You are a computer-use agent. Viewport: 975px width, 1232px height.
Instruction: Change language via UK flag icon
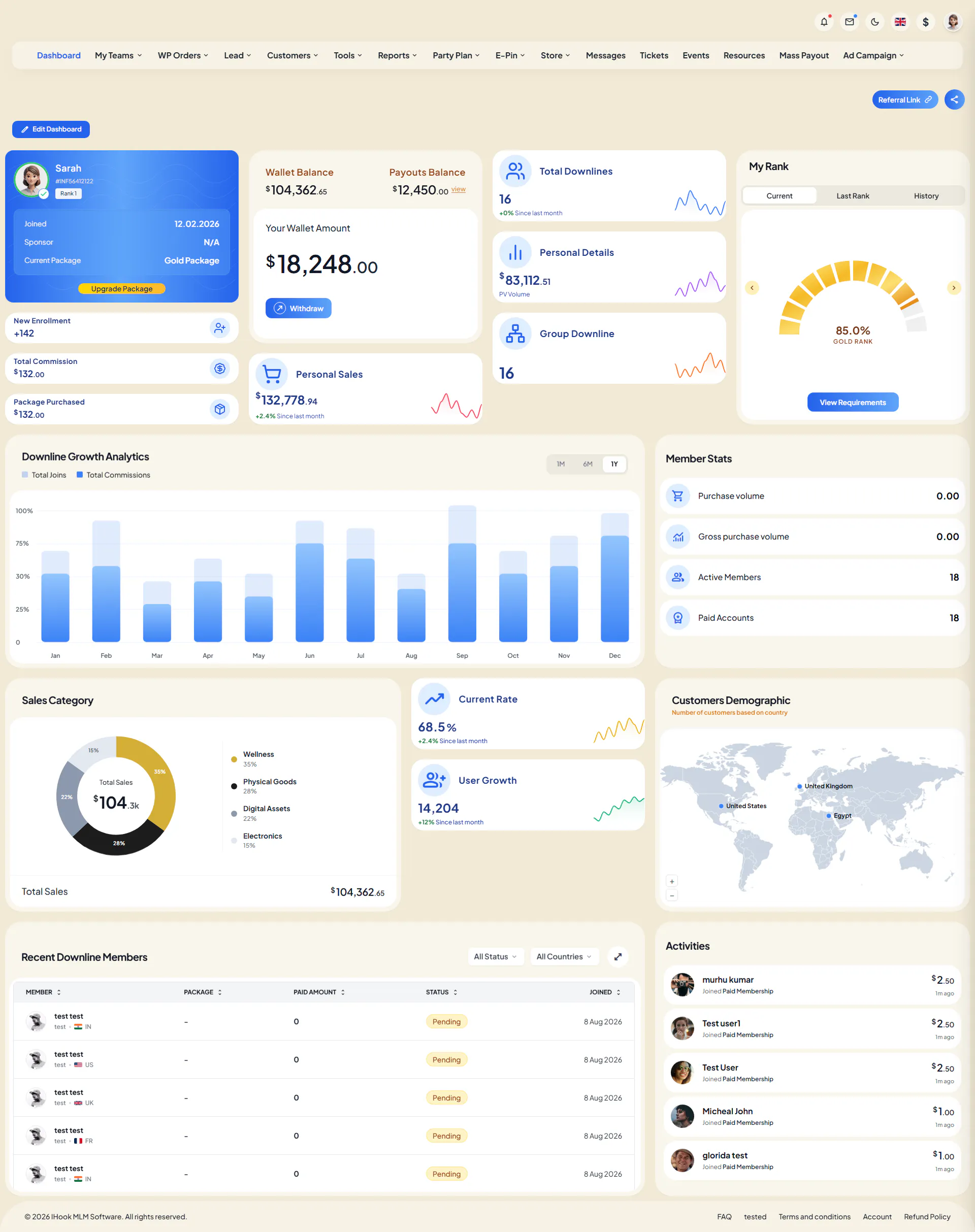[x=900, y=22]
